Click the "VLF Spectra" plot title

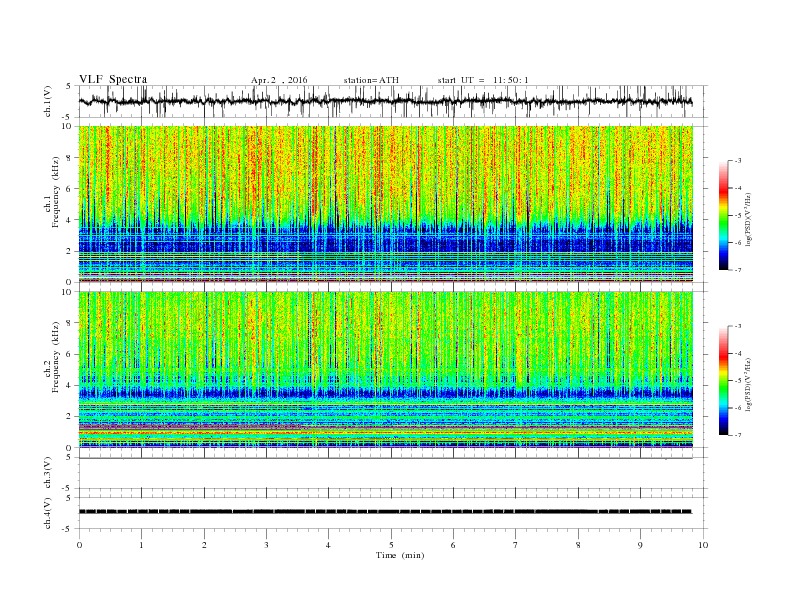pyautogui.click(x=113, y=79)
